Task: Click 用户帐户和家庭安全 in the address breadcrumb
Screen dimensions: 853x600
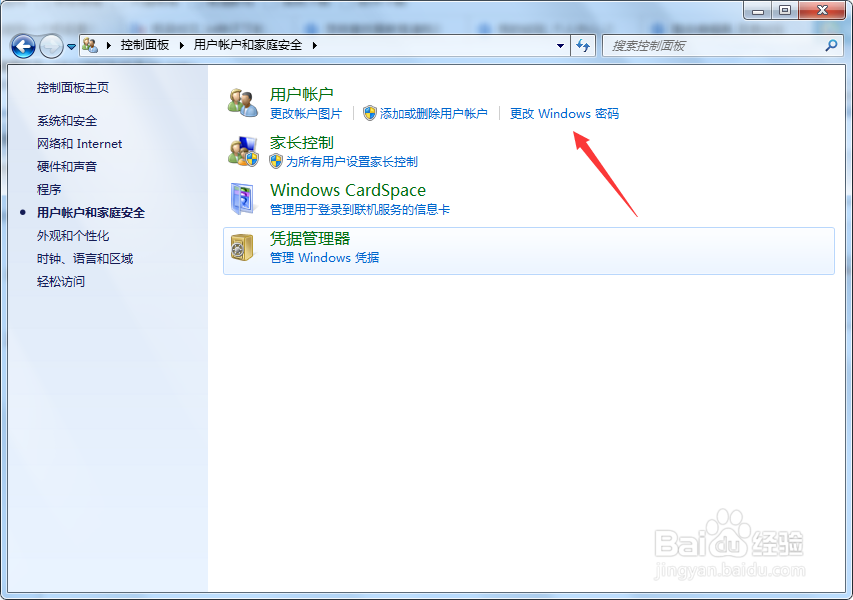Action: (248, 45)
